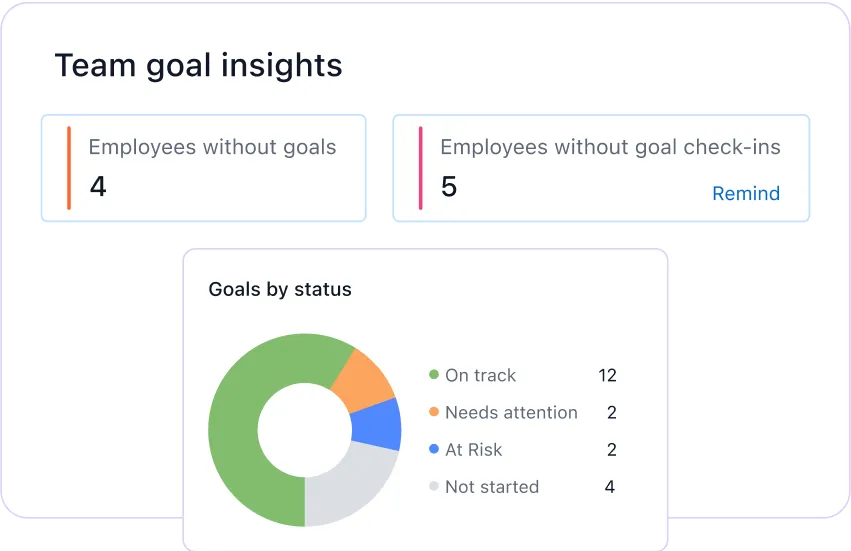Click the Remind link
The width and height of the screenshot is (851, 551).
pyautogui.click(x=745, y=194)
